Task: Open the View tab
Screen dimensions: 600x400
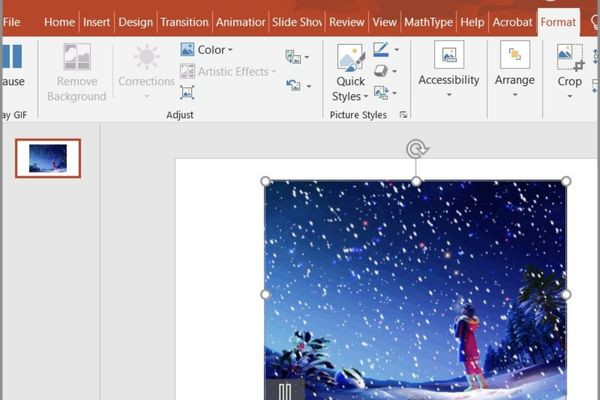Action: click(385, 22)
